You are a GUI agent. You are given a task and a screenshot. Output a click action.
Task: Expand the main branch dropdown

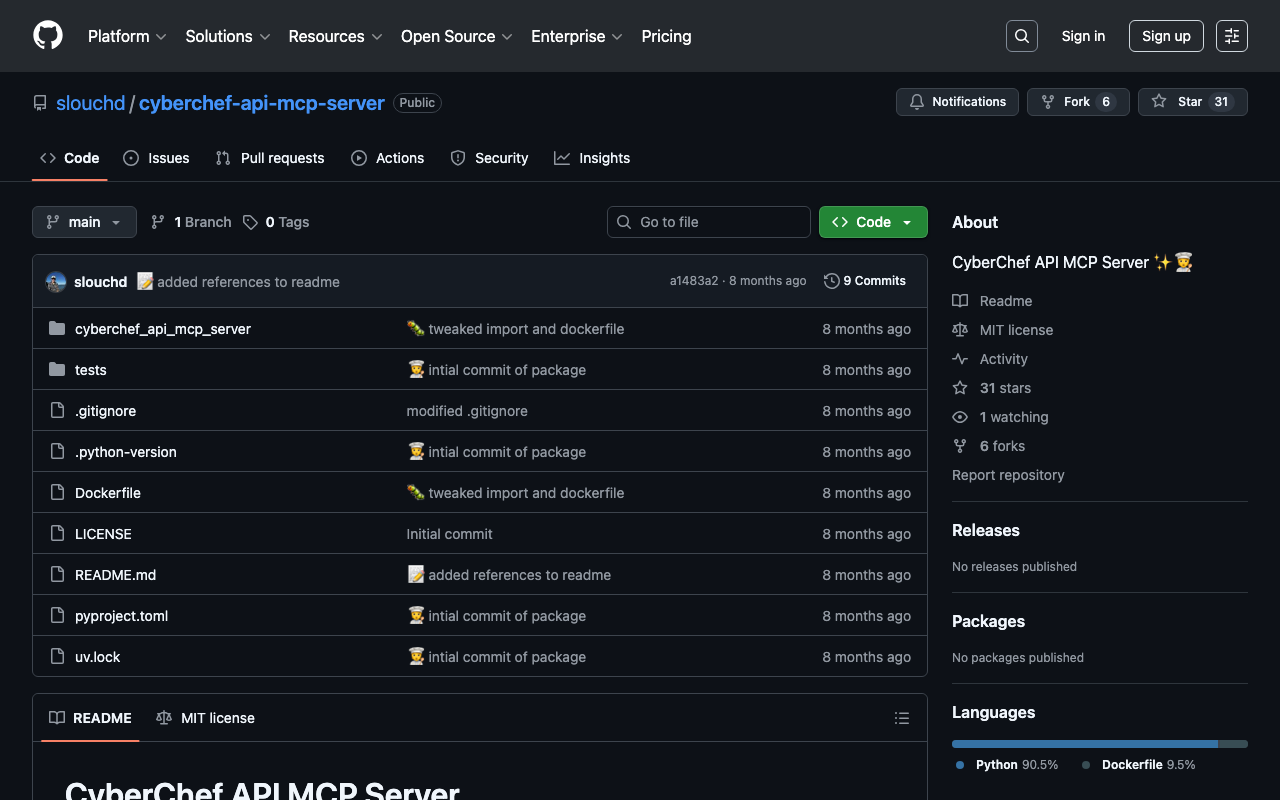(84, 222)
